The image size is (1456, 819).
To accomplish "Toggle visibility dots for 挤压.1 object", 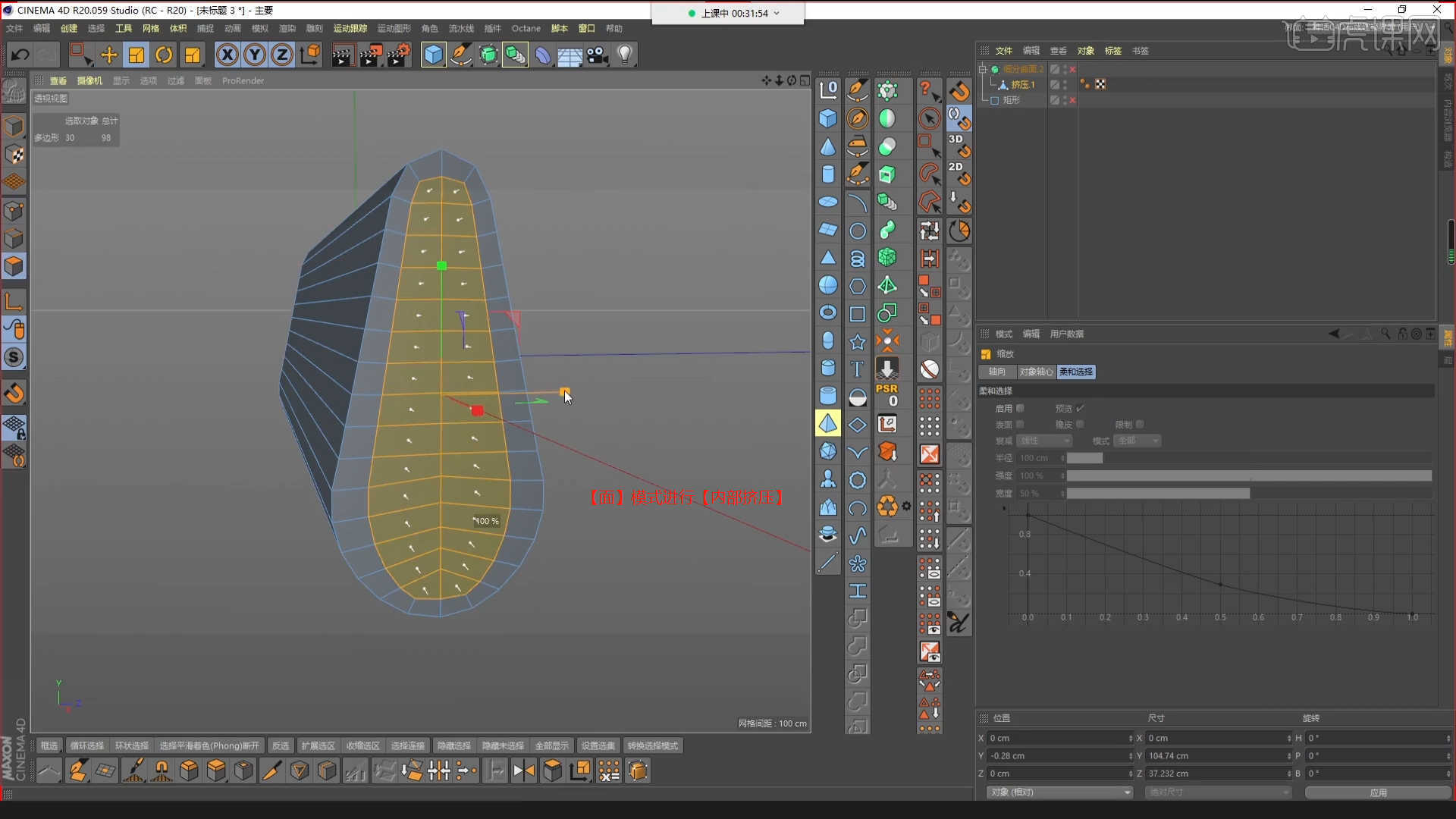I will [x=1065, y=84].
